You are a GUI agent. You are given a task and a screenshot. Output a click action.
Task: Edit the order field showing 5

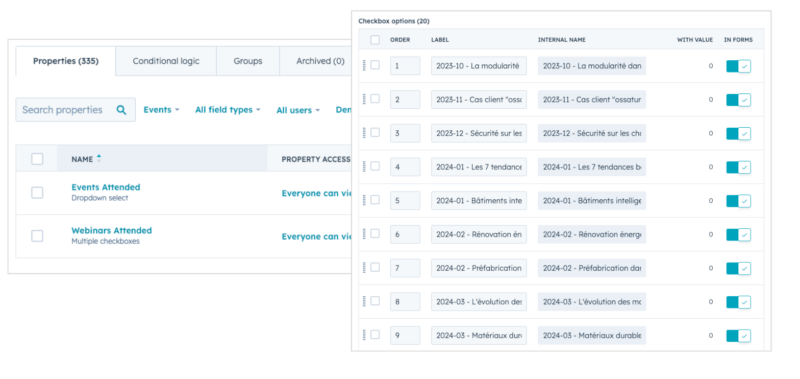click(x=405, y=200)
